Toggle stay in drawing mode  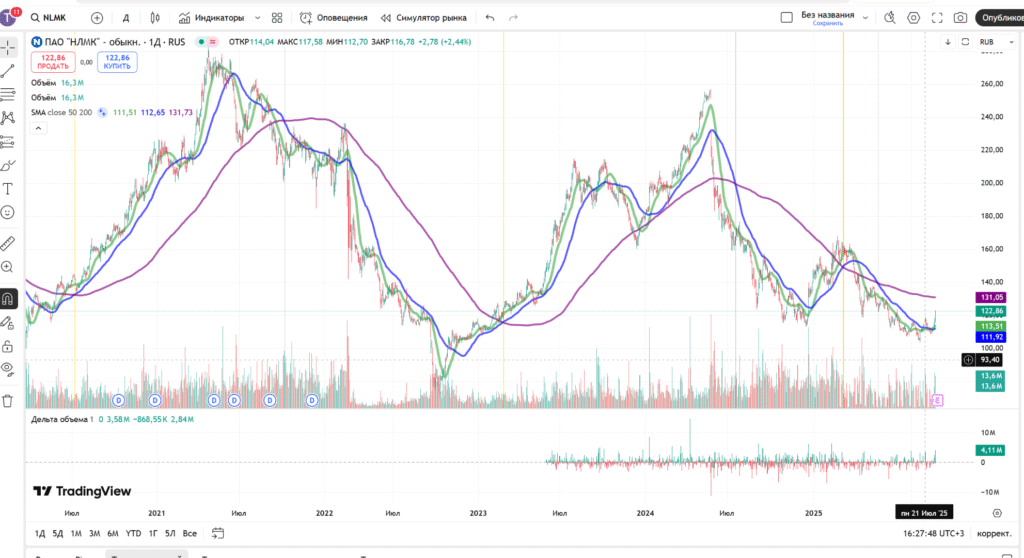[x=8, y=323]
